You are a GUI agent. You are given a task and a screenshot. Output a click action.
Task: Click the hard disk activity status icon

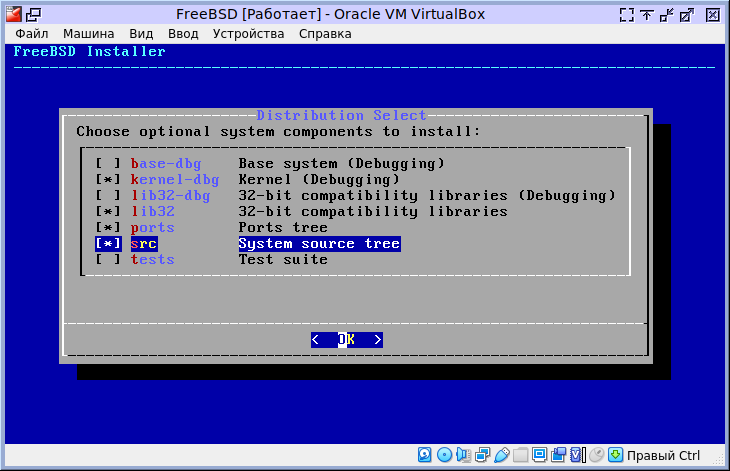pos(425,455)
